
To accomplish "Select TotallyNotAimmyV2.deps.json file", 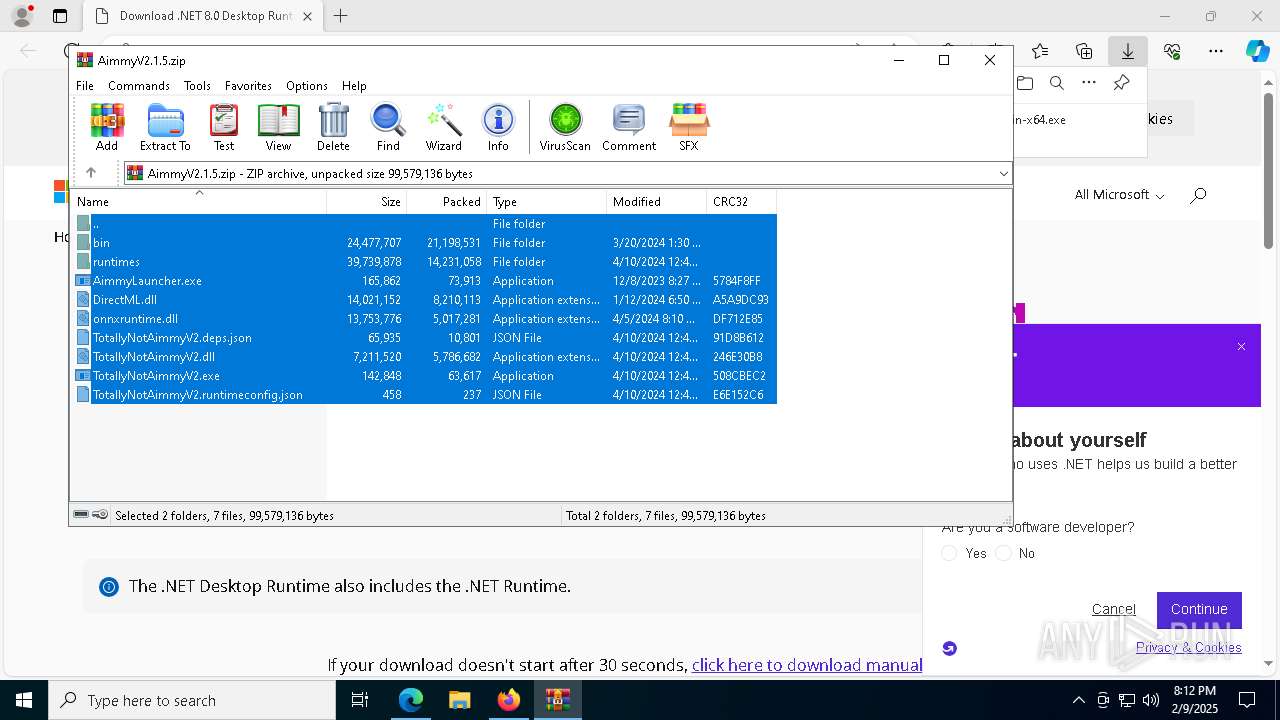I will click(424, 338).
